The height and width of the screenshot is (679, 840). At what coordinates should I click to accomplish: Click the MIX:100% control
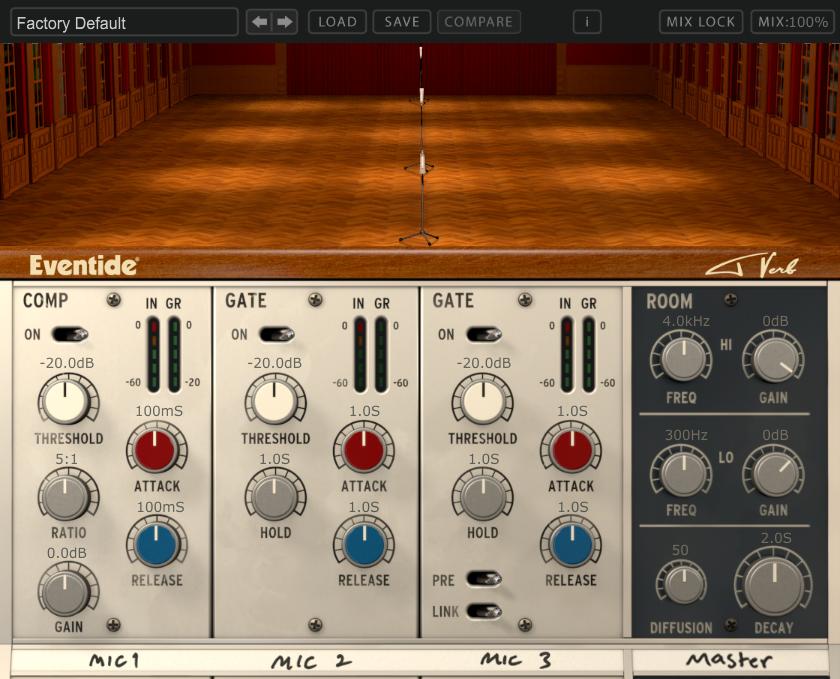pos(793,22)
